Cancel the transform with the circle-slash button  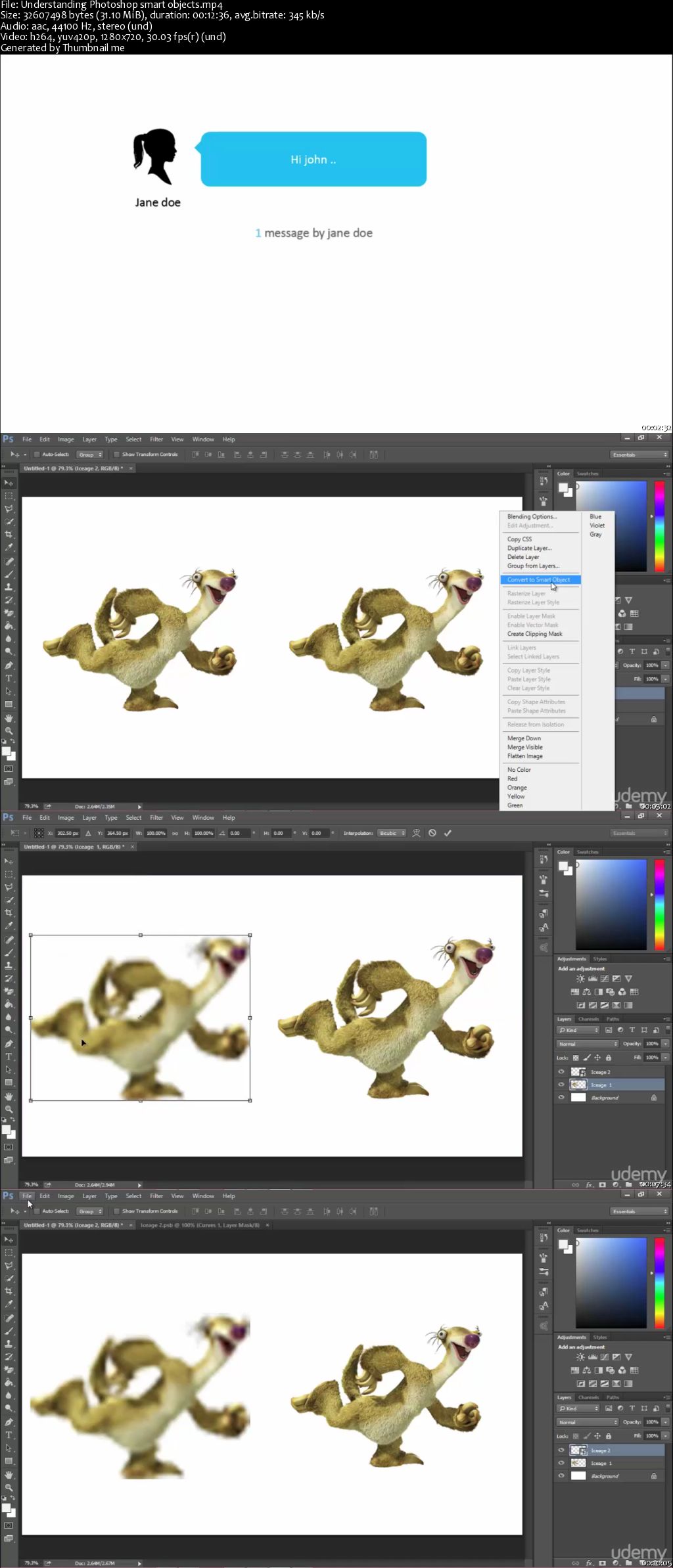coord(432,833)
